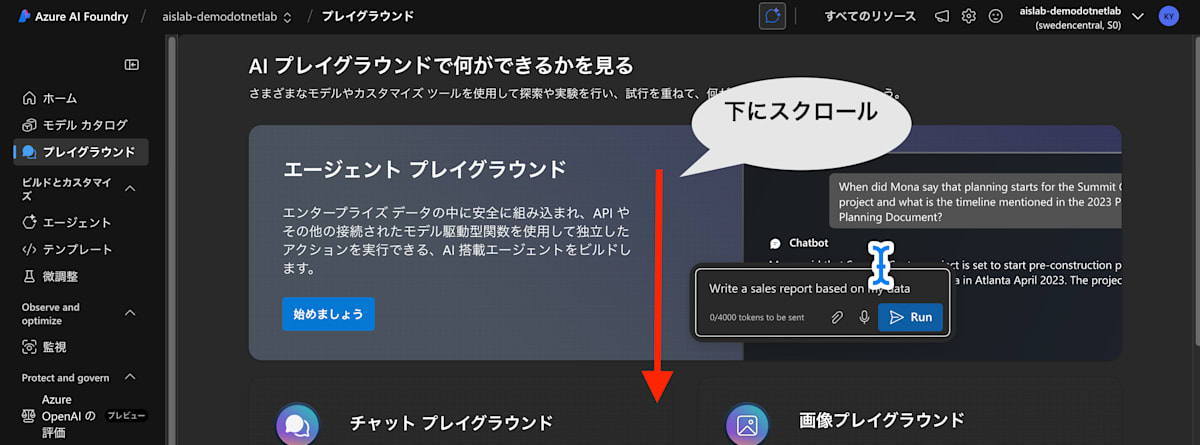Viewport: 1200px width, 445px height.
Task: Click the template code icon in sidebar
Action: click(29, 249)
